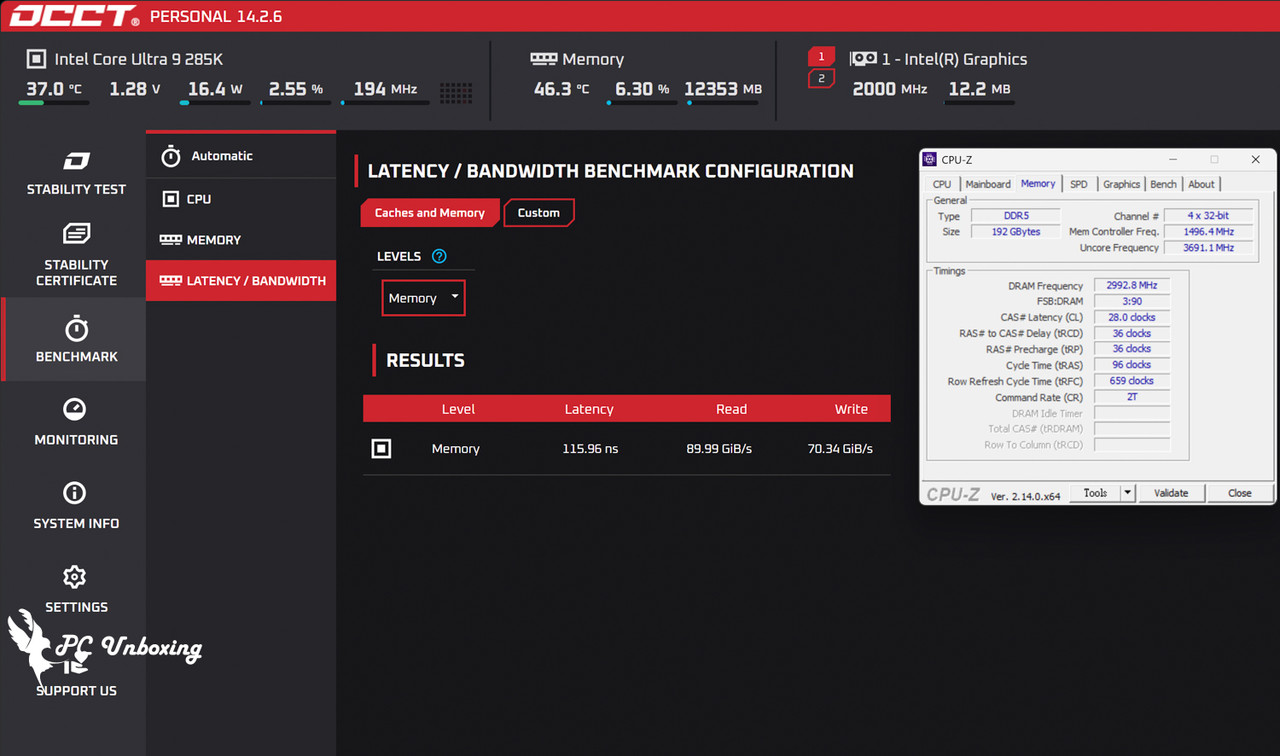
Task: Open the Settings gear section
Action: [x=76, y=589]
